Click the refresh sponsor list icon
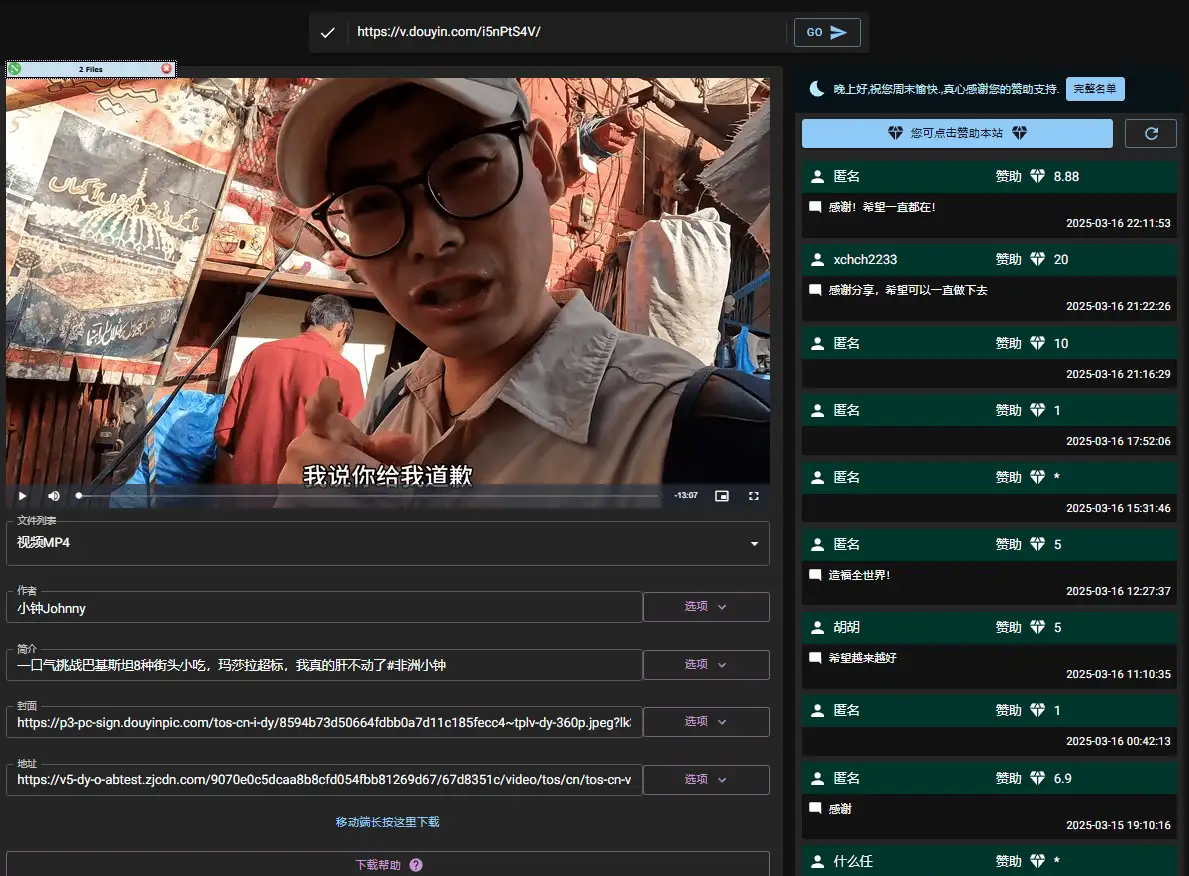This screenshot has width=1189, height=876. click(x=1151, y=133)
